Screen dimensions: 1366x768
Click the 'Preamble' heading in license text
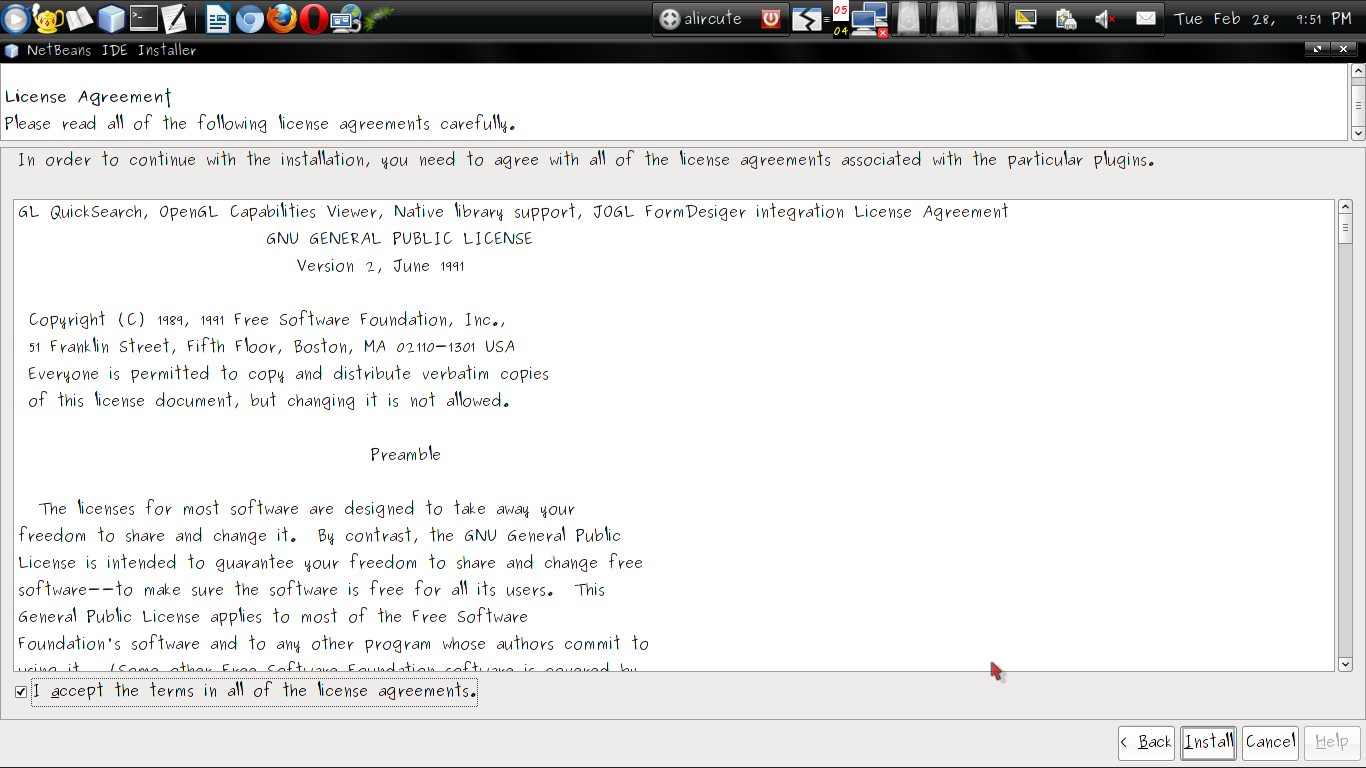point(405,455)
